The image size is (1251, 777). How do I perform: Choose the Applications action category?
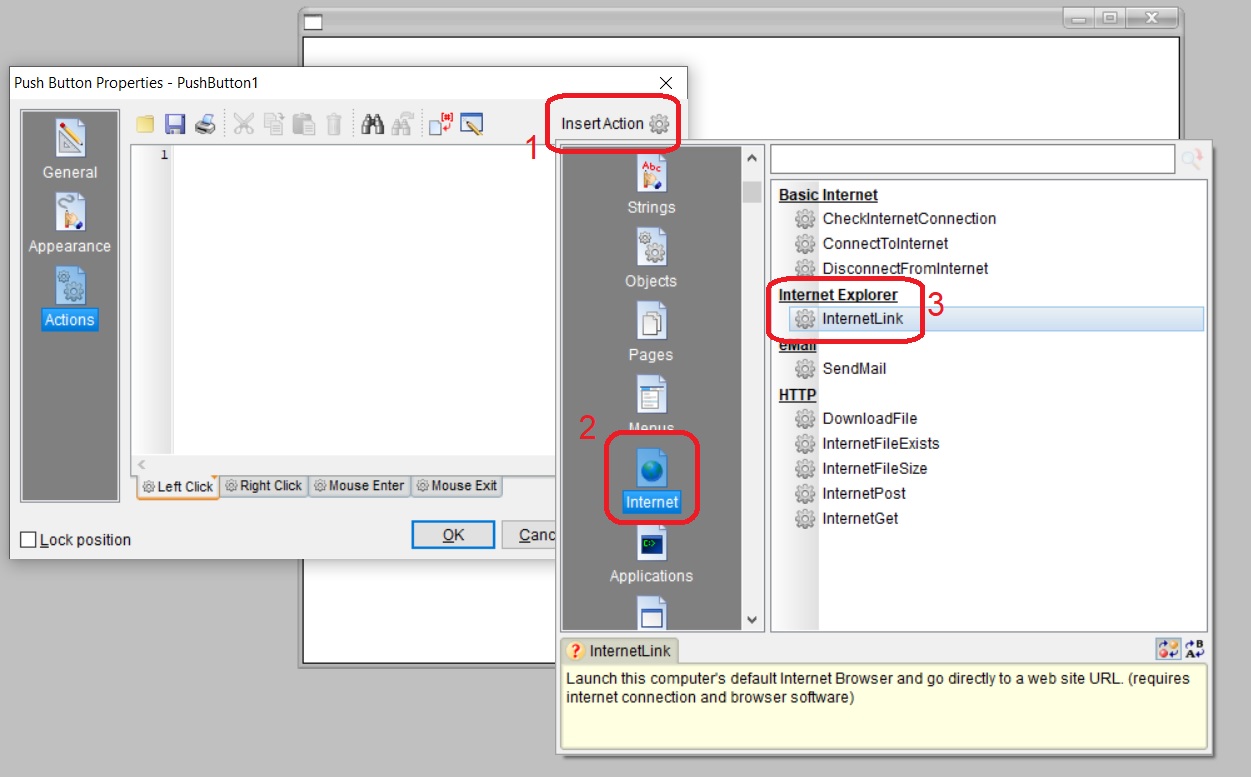[652, 555]
